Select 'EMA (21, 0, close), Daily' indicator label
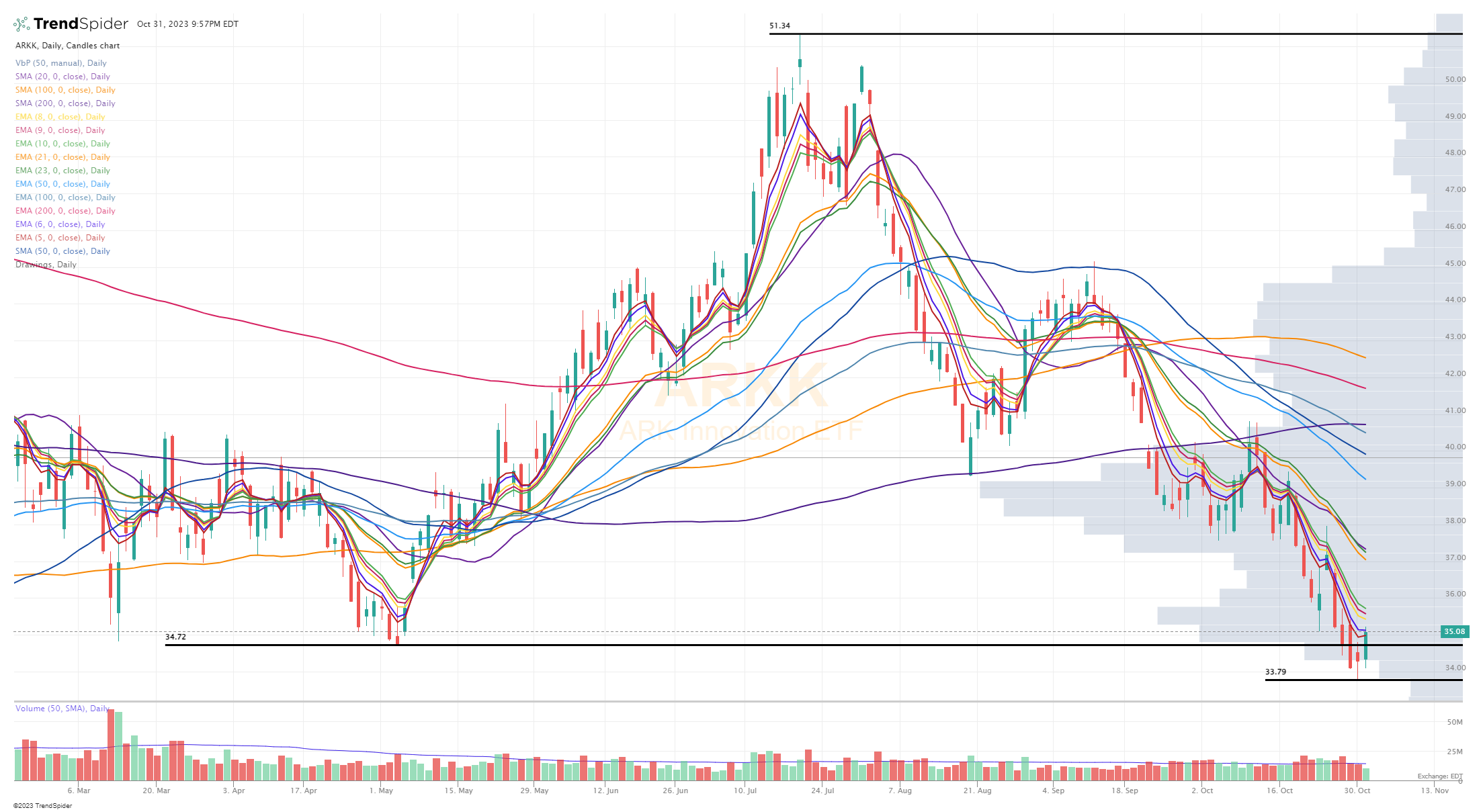The height and width of the screenshot is (812, 1483). coord(62,157)
